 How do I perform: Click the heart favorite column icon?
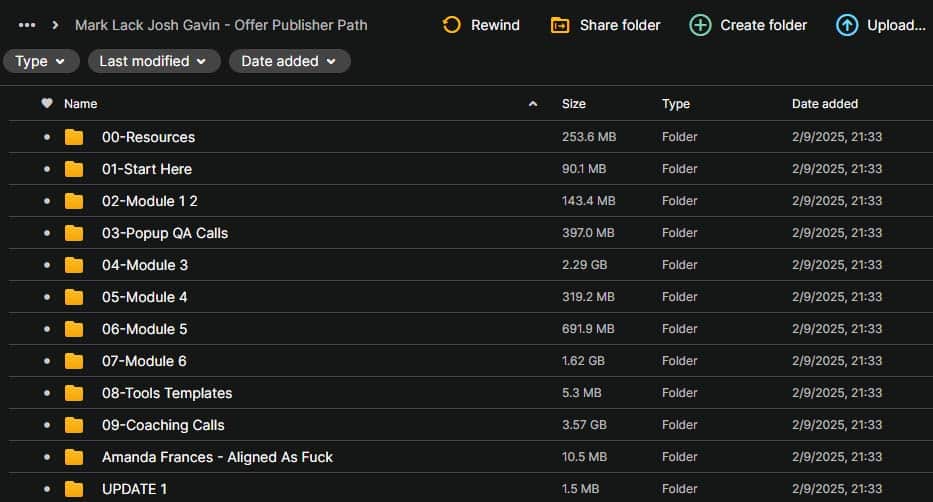[x=46, y=104]
